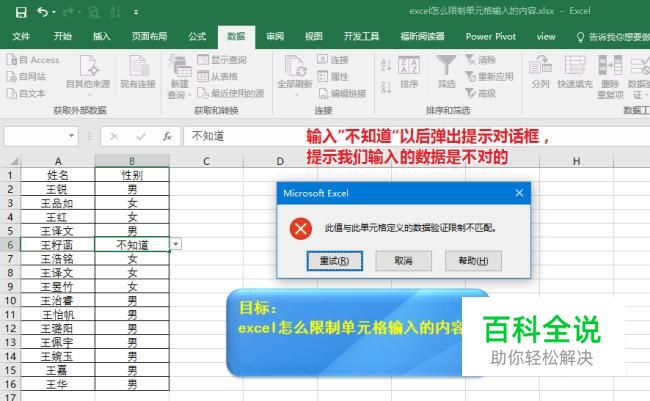Open the 新建查询 dropdown
This screenshot has width=650, height=401.
click(179, 77)
